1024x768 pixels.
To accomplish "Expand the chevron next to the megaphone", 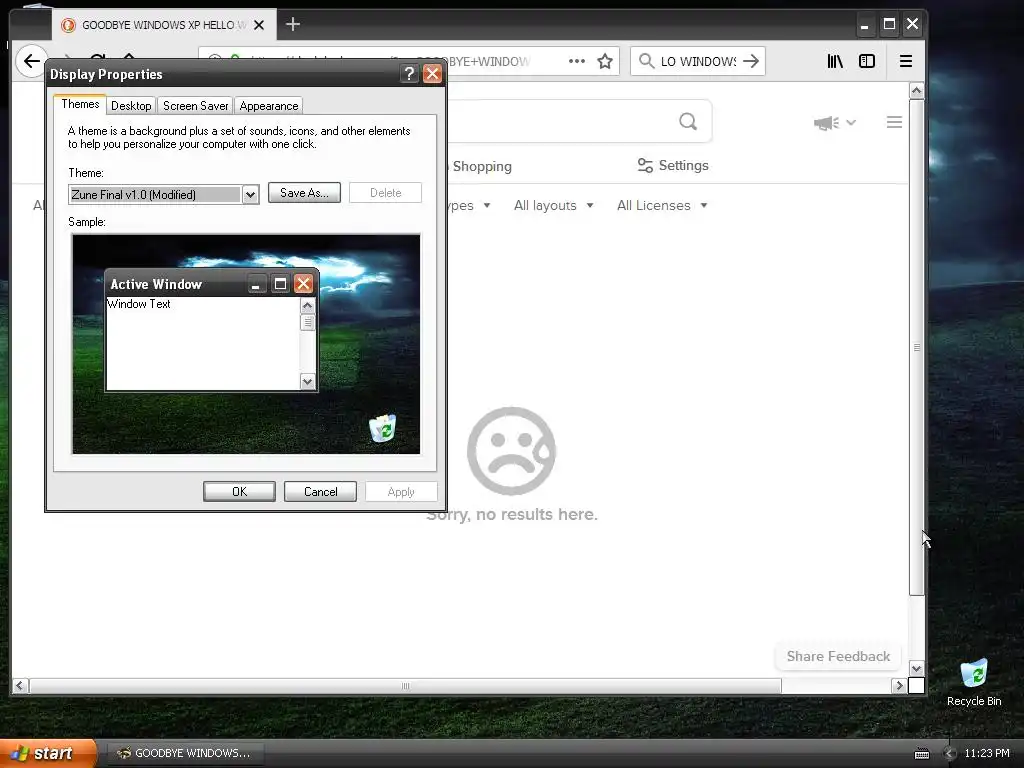I will (x=851, y=122).
